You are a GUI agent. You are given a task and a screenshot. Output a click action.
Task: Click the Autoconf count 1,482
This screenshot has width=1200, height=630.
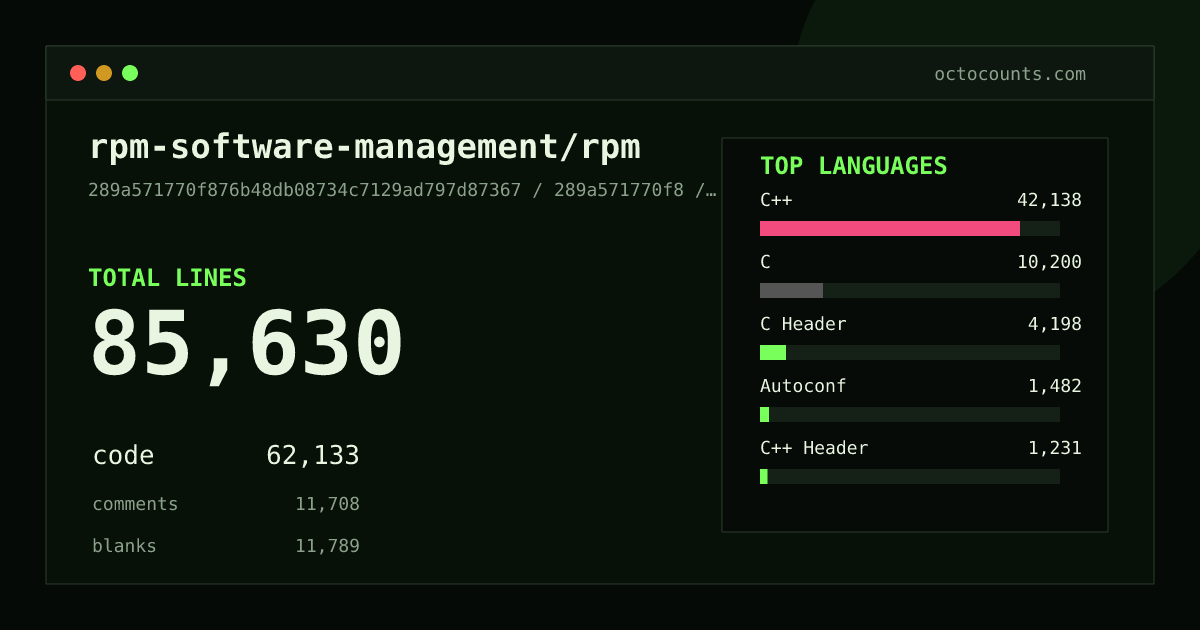tap(1055, 386)
